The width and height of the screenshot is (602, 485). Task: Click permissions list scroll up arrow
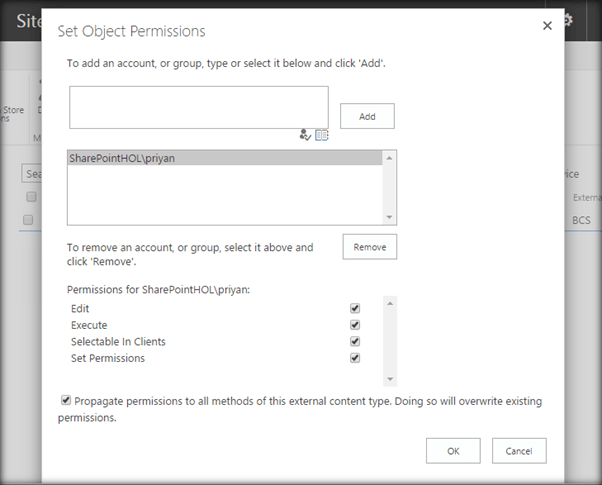pyautogui.click(x=390, y=302)
